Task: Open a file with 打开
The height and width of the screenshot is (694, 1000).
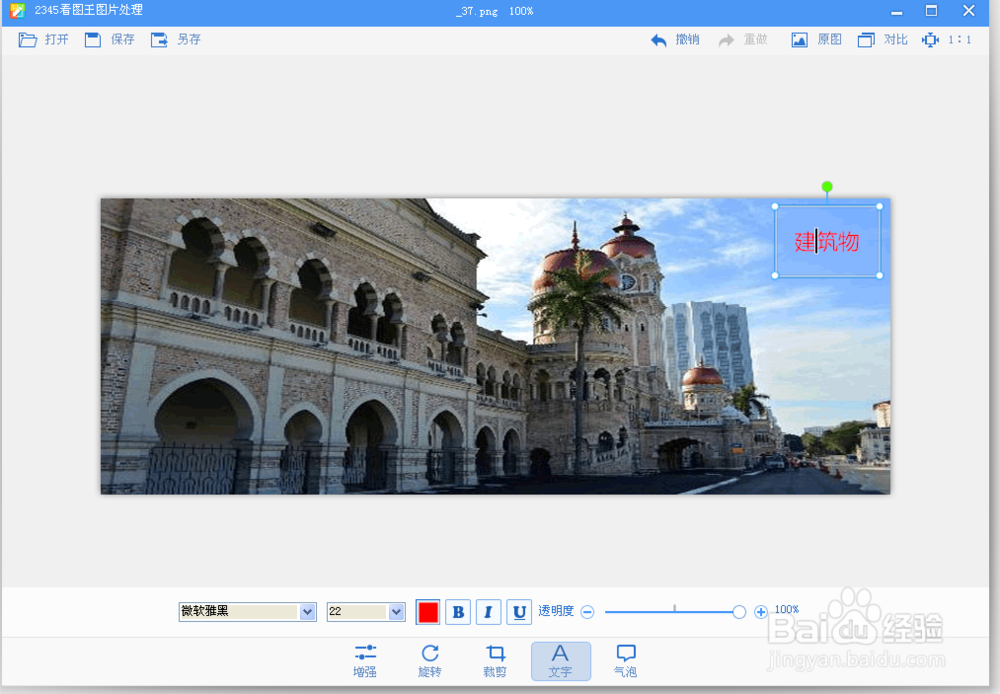Action: click(43, 39)
